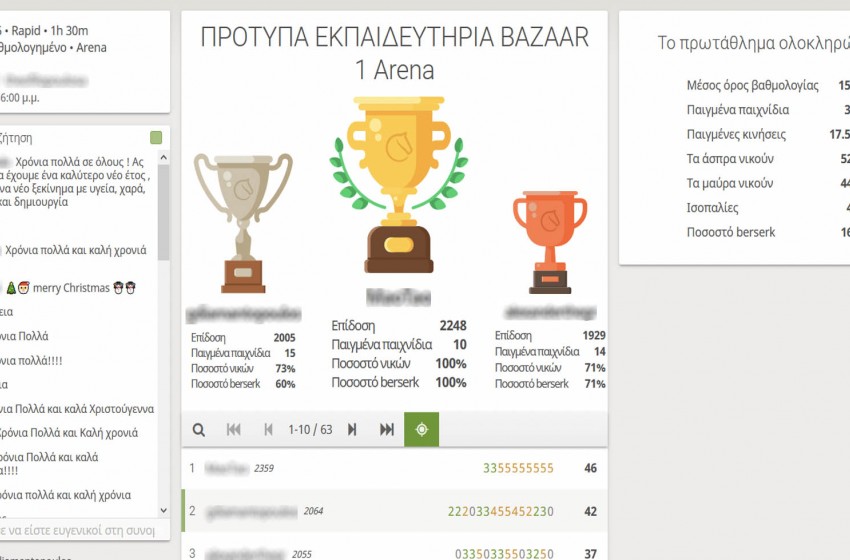Open the player search magnifier icon
The height and width of the screenshot is (560, 850).
pos(199,430)
